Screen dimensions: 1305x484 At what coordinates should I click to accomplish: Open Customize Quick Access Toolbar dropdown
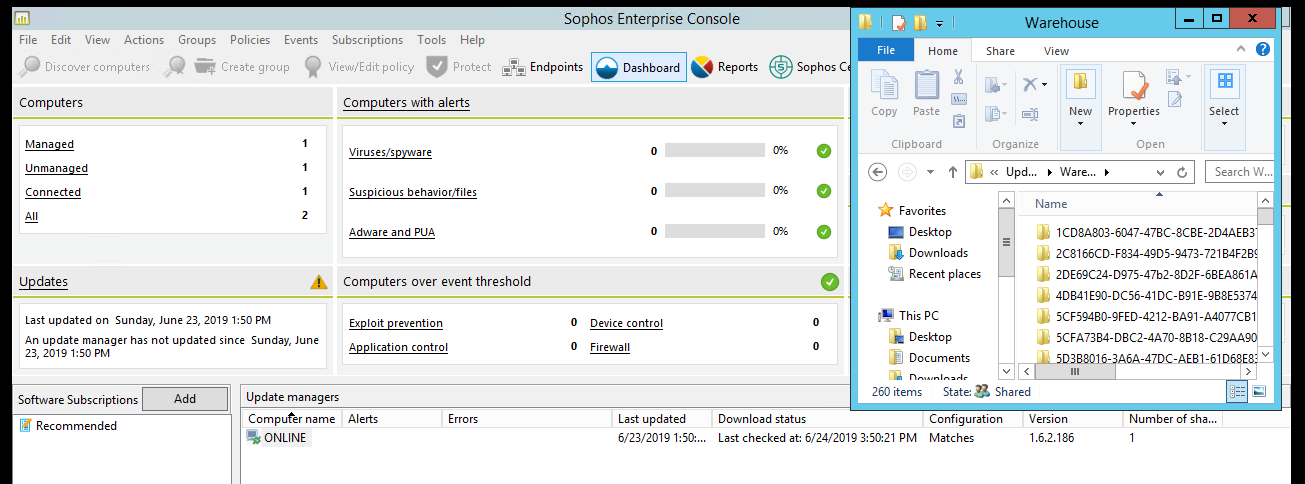[939, 22]
